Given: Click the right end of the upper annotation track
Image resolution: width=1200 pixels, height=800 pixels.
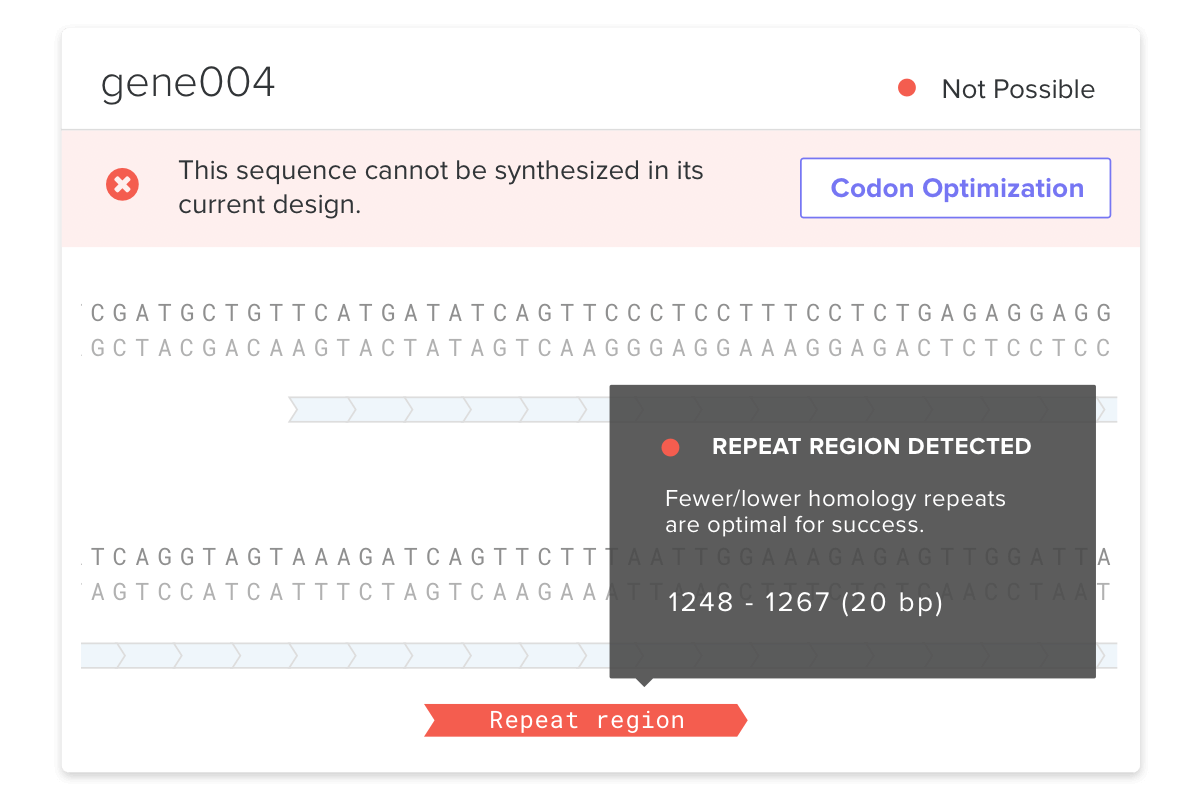Looking at the screenshot, I should coord(1107,409).
